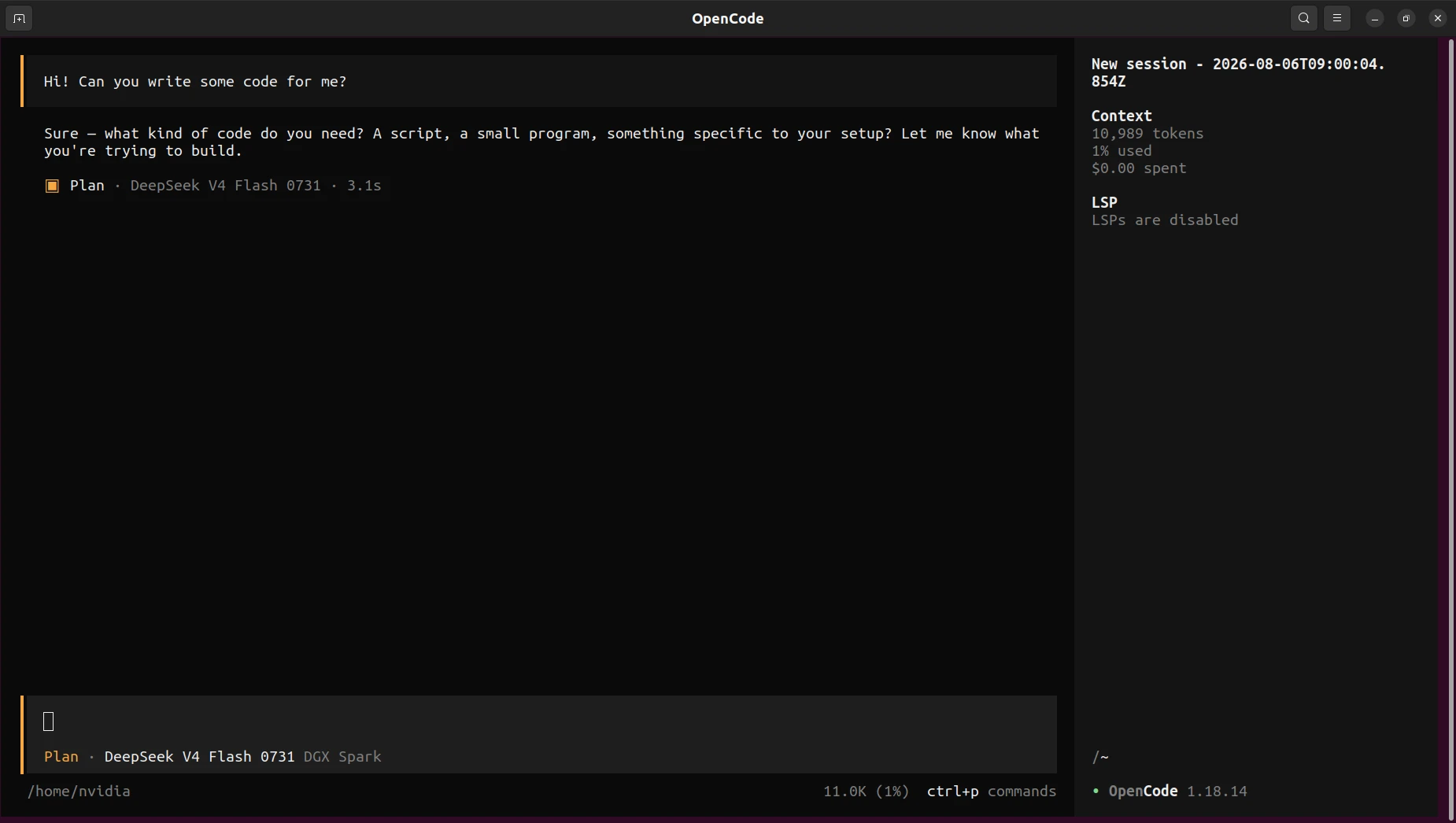Click the LSP heading in sidebar

1104,202
